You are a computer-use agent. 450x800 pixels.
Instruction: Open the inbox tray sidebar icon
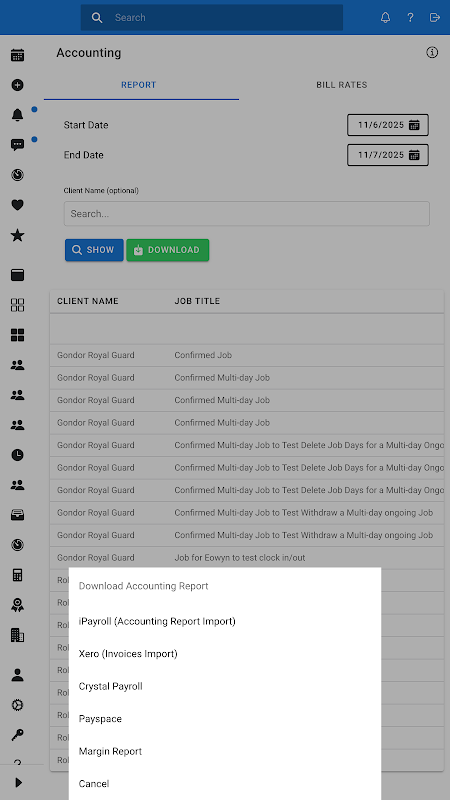tap(17, 515)
